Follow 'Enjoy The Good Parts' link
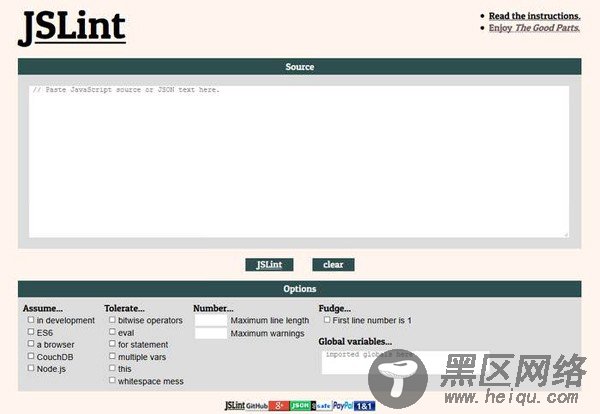600x414 pixels. (534, 28)
